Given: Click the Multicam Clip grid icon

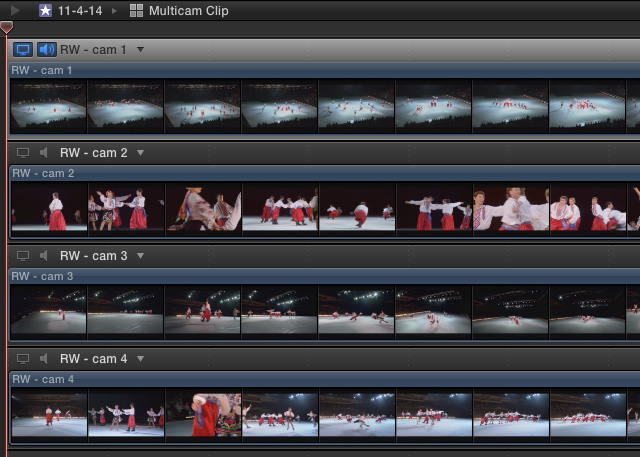Looking at the screenshot, I should (x=136, y=11).
